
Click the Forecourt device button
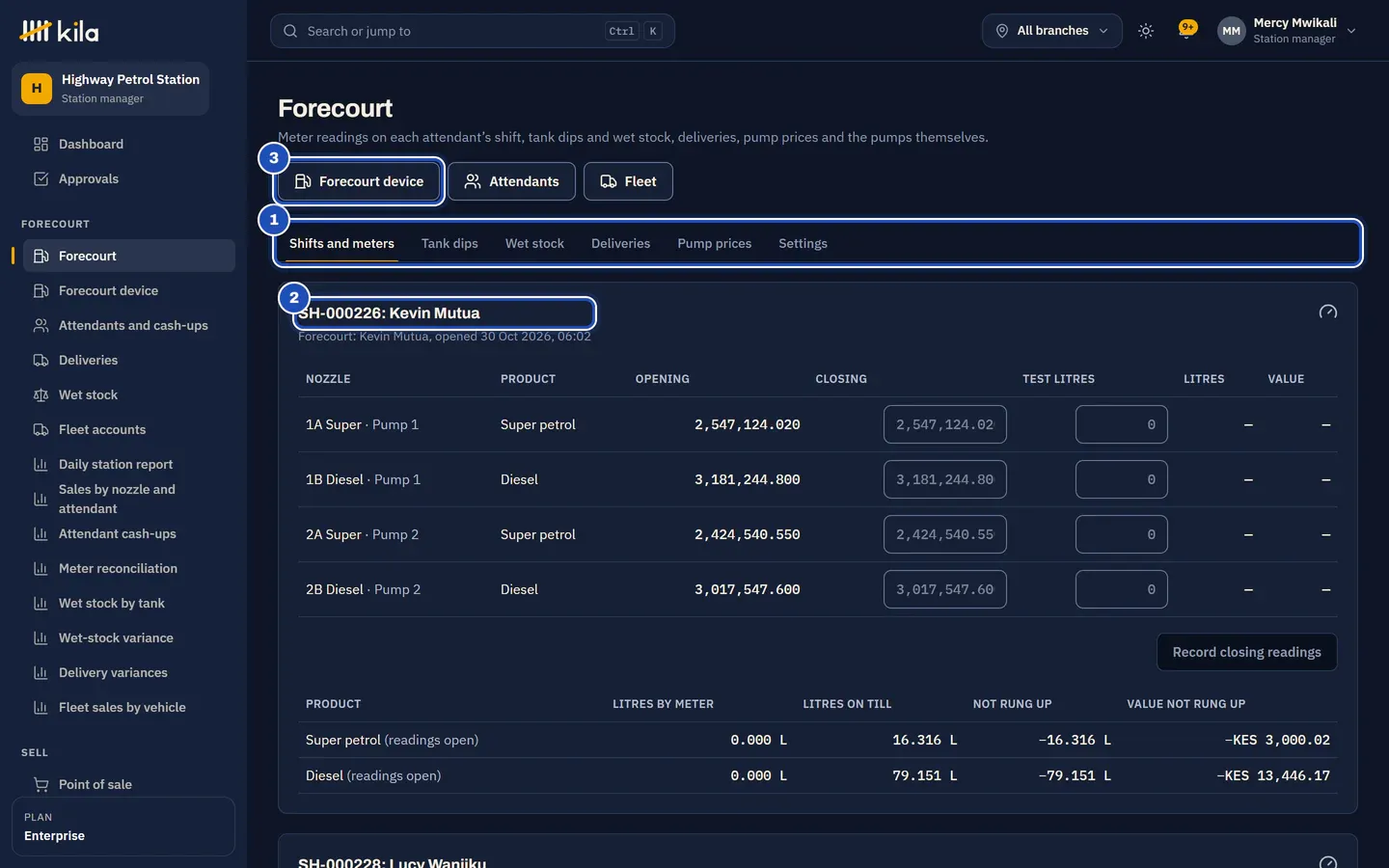click(x=359, y=181)
